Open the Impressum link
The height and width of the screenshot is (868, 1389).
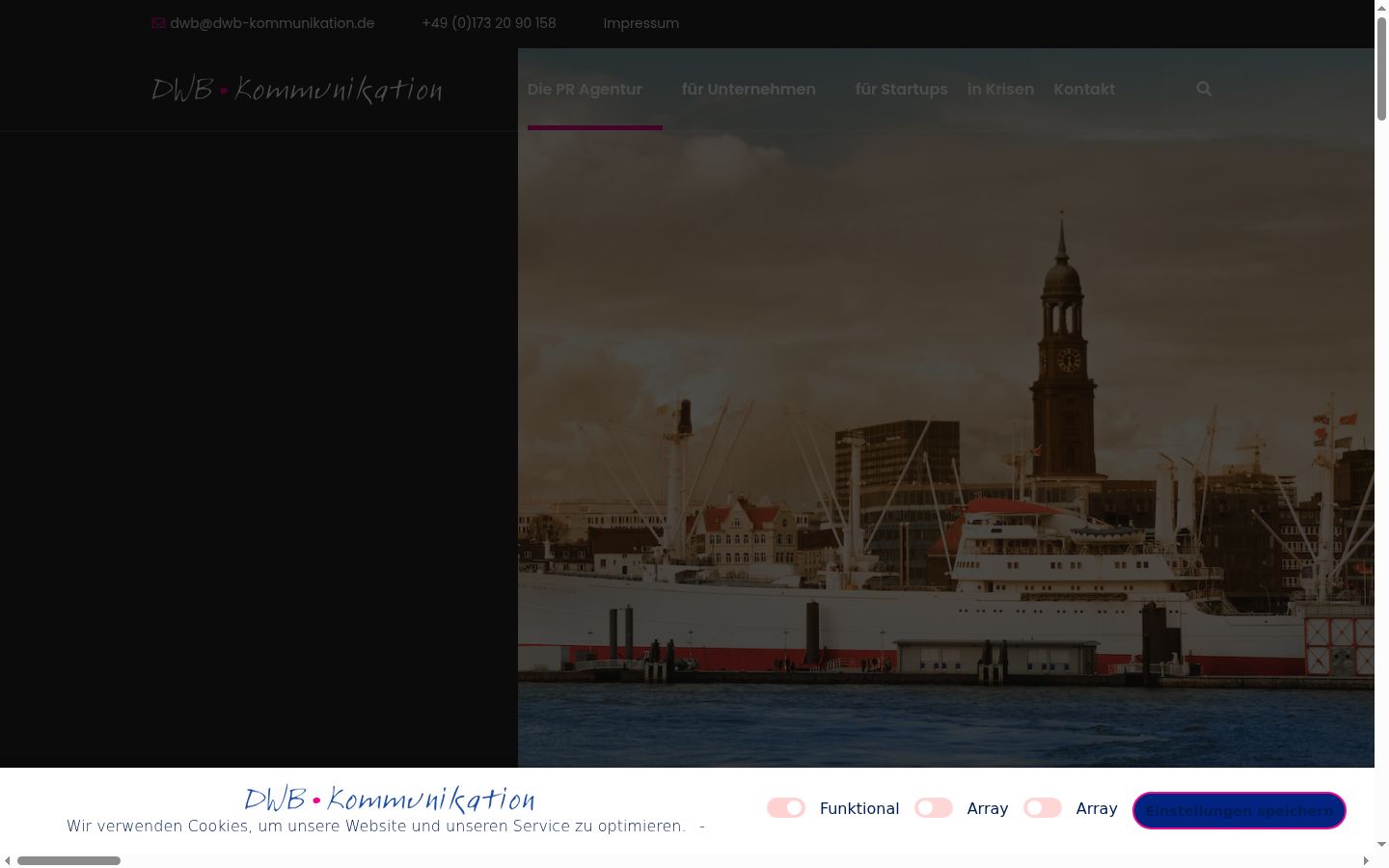pos(641,23)
